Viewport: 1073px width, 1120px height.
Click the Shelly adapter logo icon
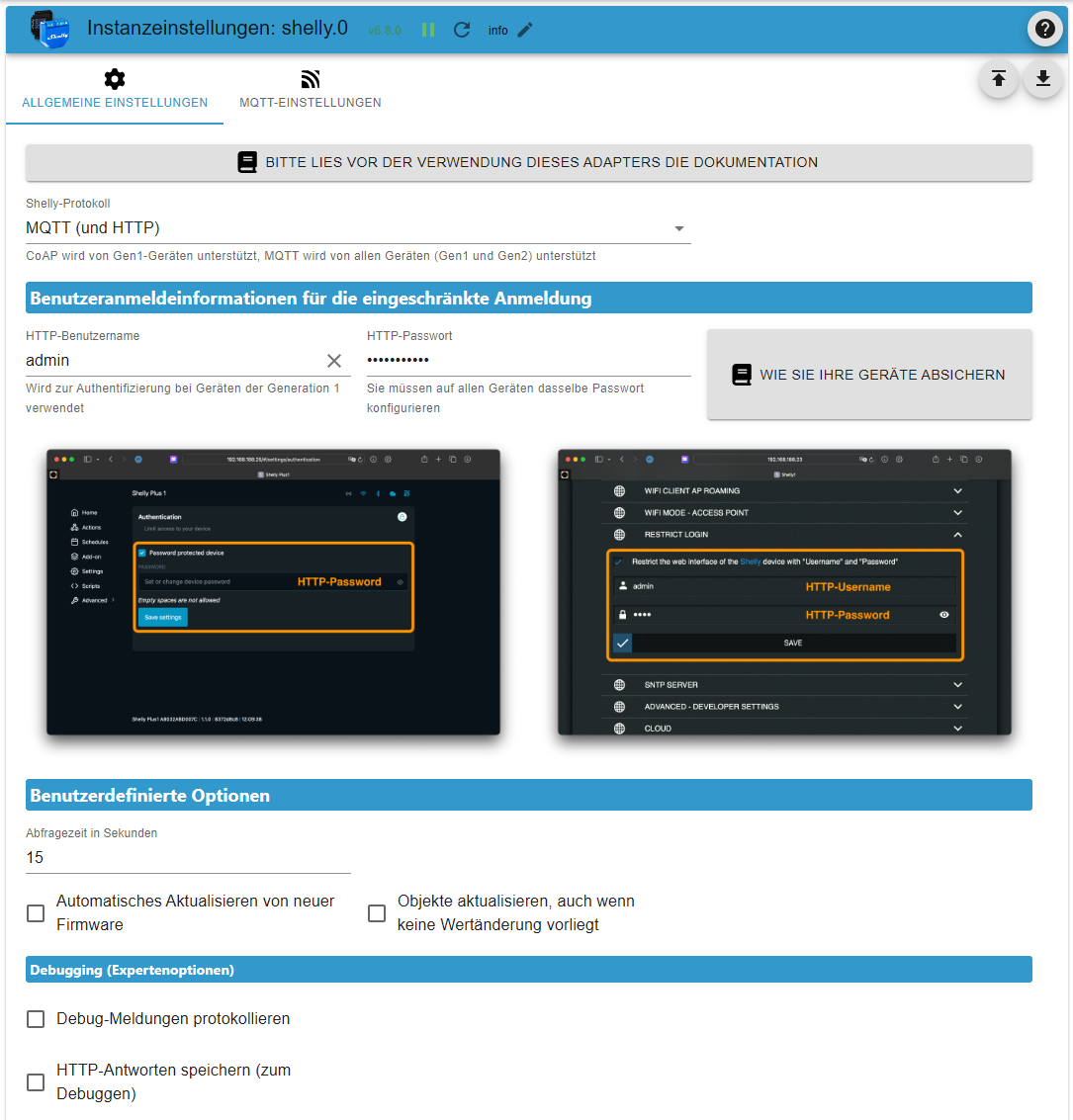click(x=50, y=30)
